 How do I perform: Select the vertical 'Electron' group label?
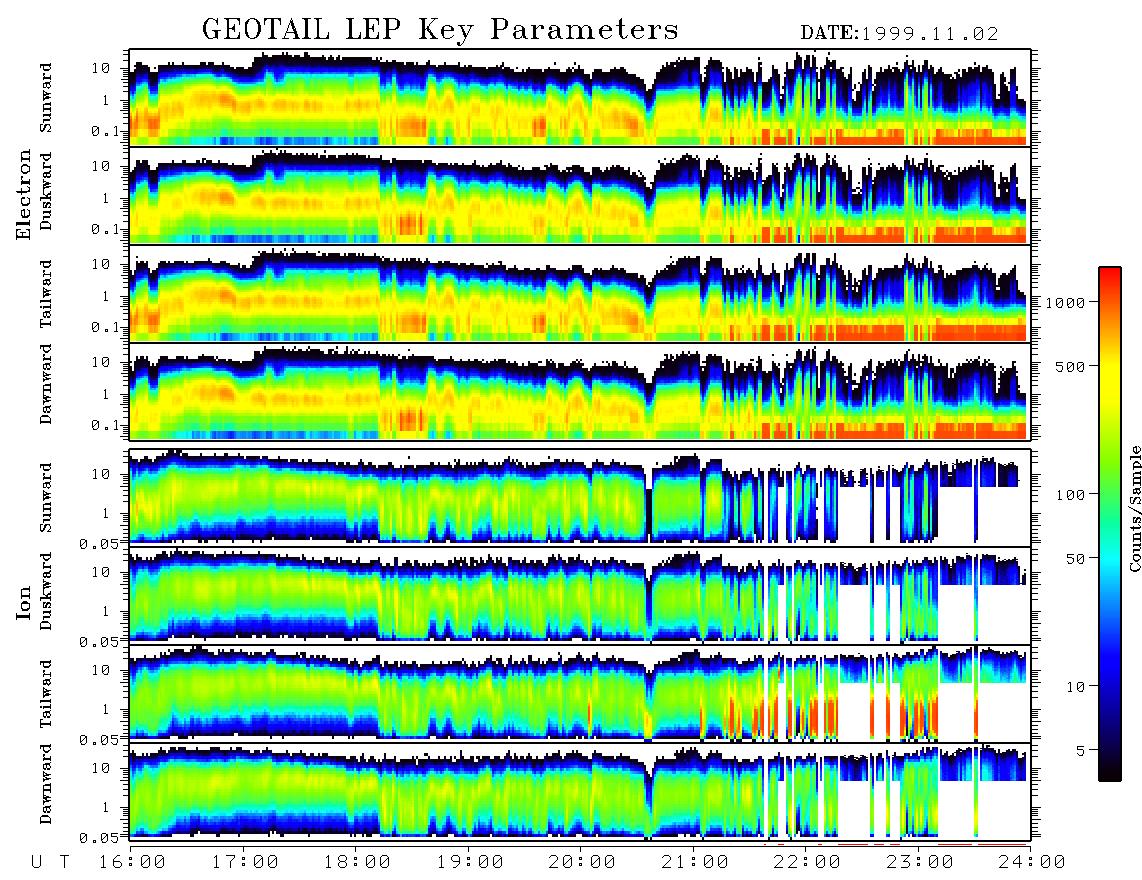(x=24, y=194)
